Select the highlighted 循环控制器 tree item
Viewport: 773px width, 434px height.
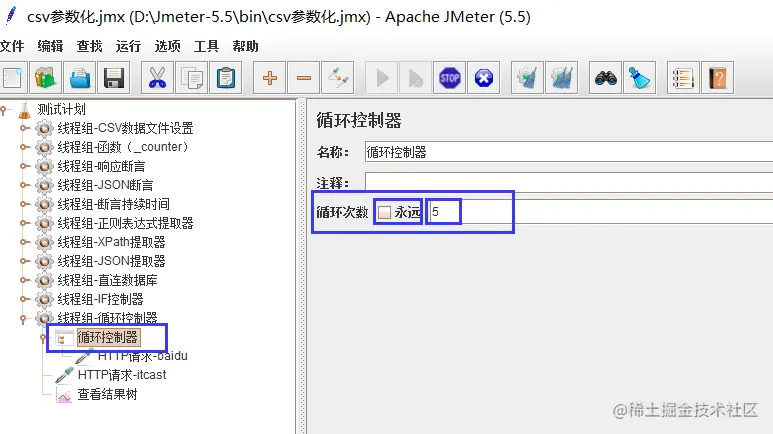tap(108, 337)
